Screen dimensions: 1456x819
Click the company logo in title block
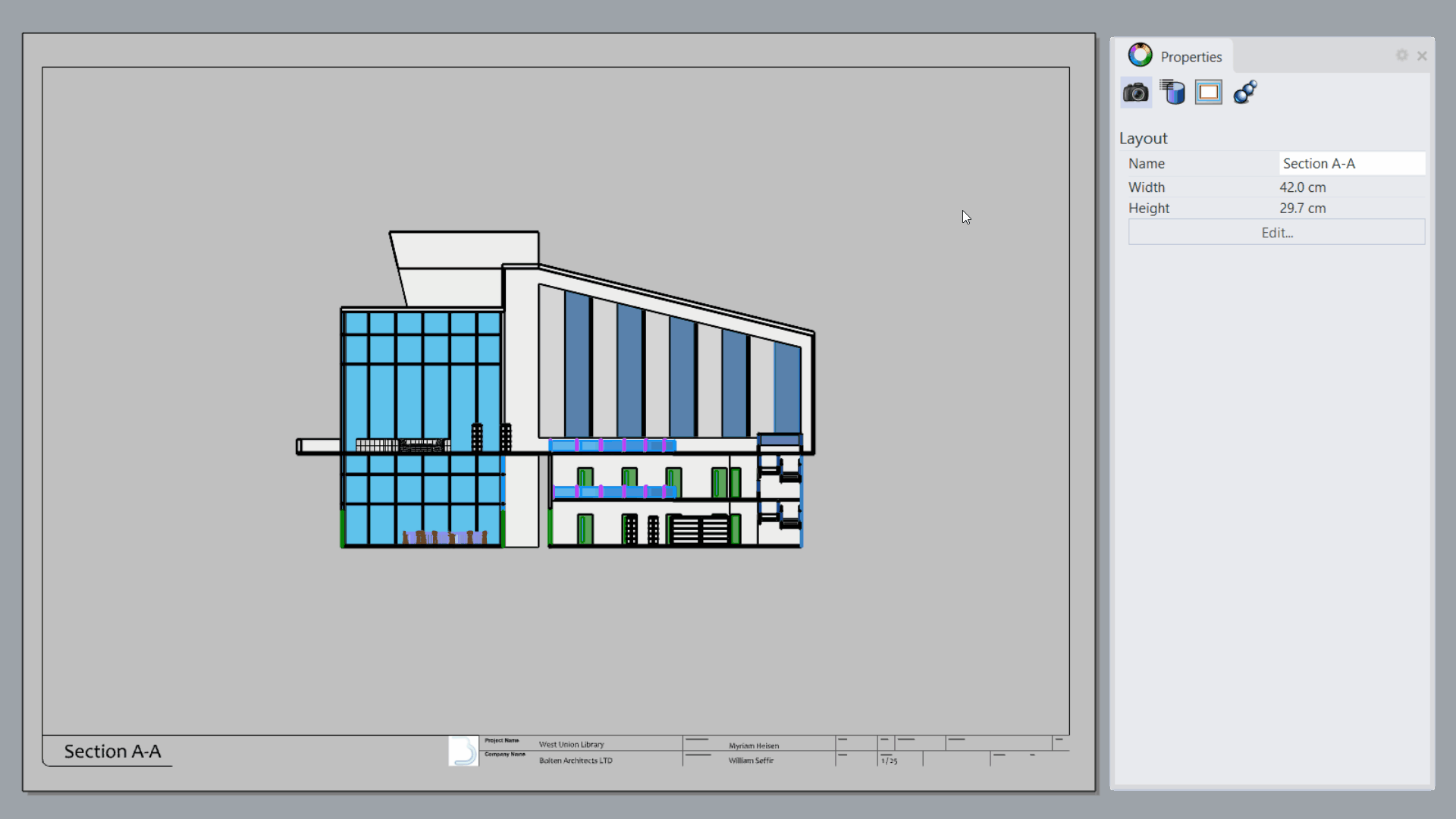(x=463, y=751)
